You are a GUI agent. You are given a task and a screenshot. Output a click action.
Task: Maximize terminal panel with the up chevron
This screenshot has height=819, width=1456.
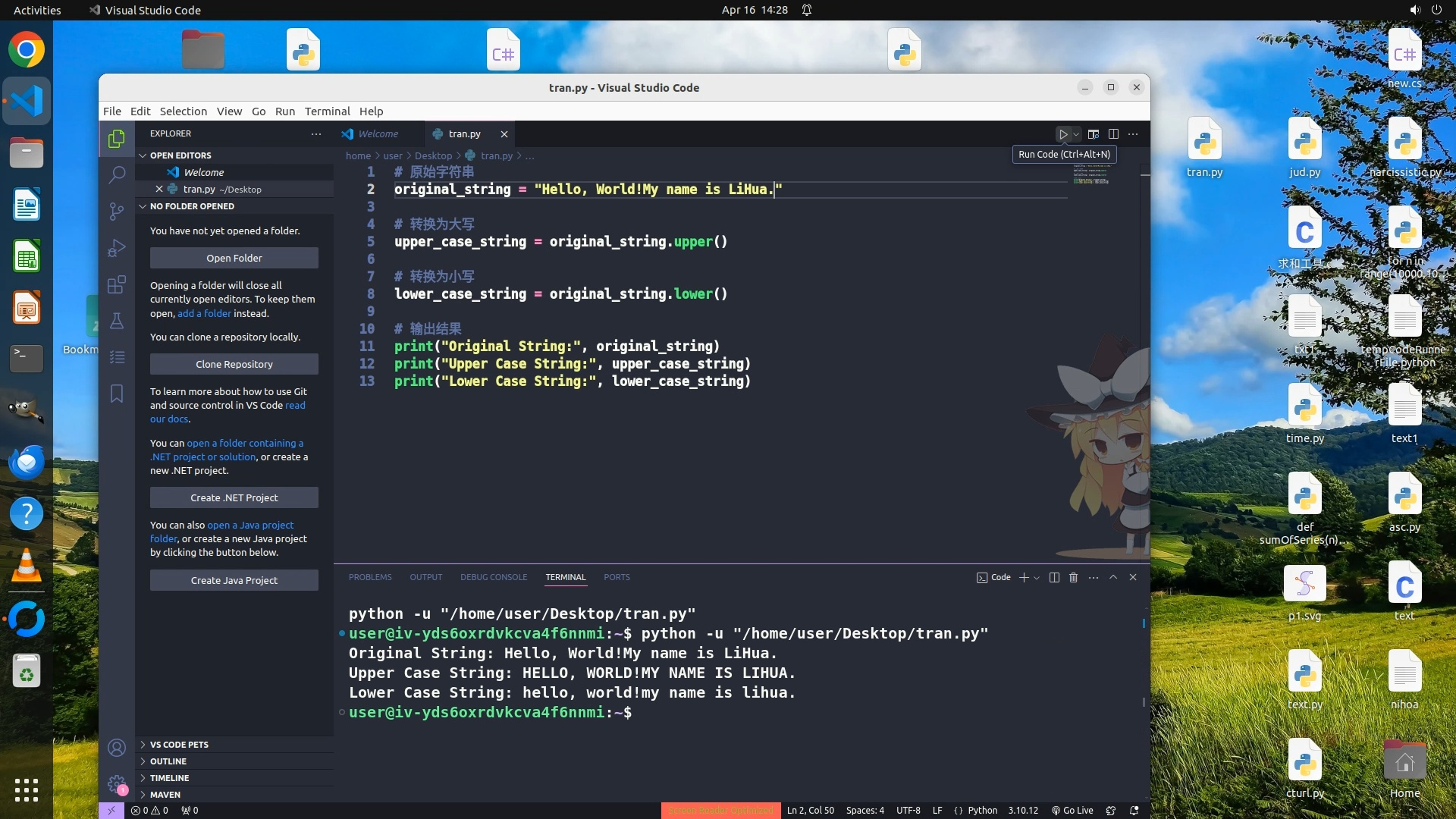[x=1113, y=578]
